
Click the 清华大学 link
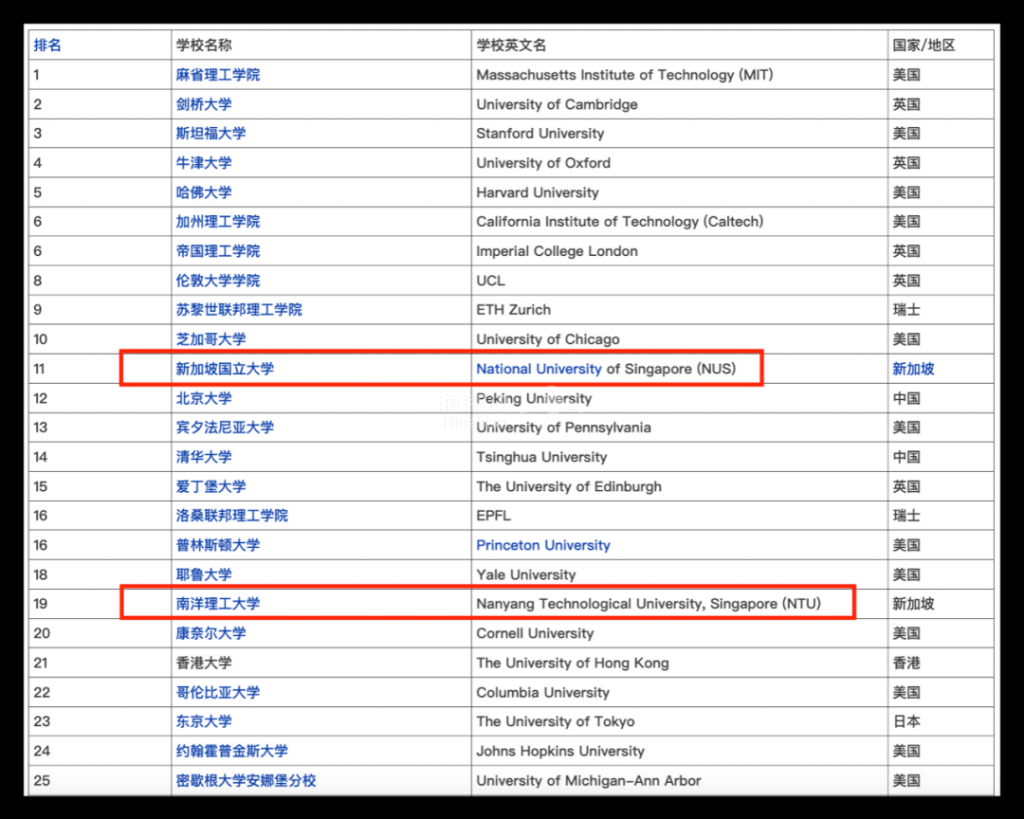(204, 457)
